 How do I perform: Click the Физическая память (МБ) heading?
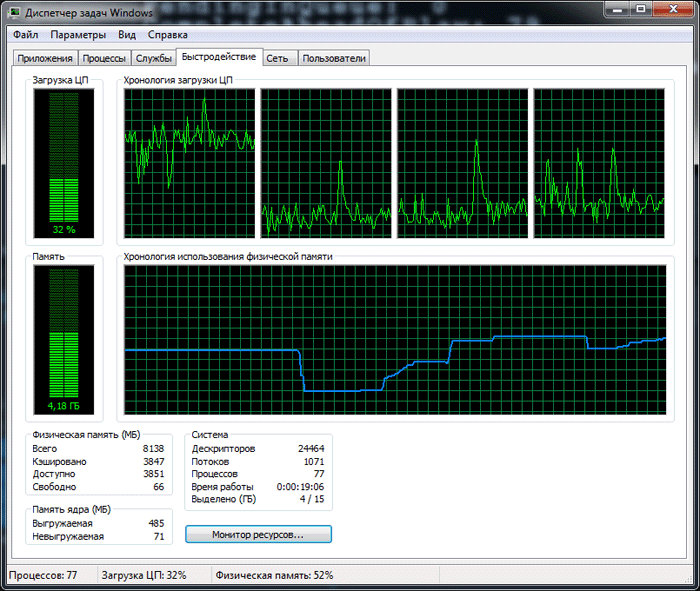coord(86,435)
